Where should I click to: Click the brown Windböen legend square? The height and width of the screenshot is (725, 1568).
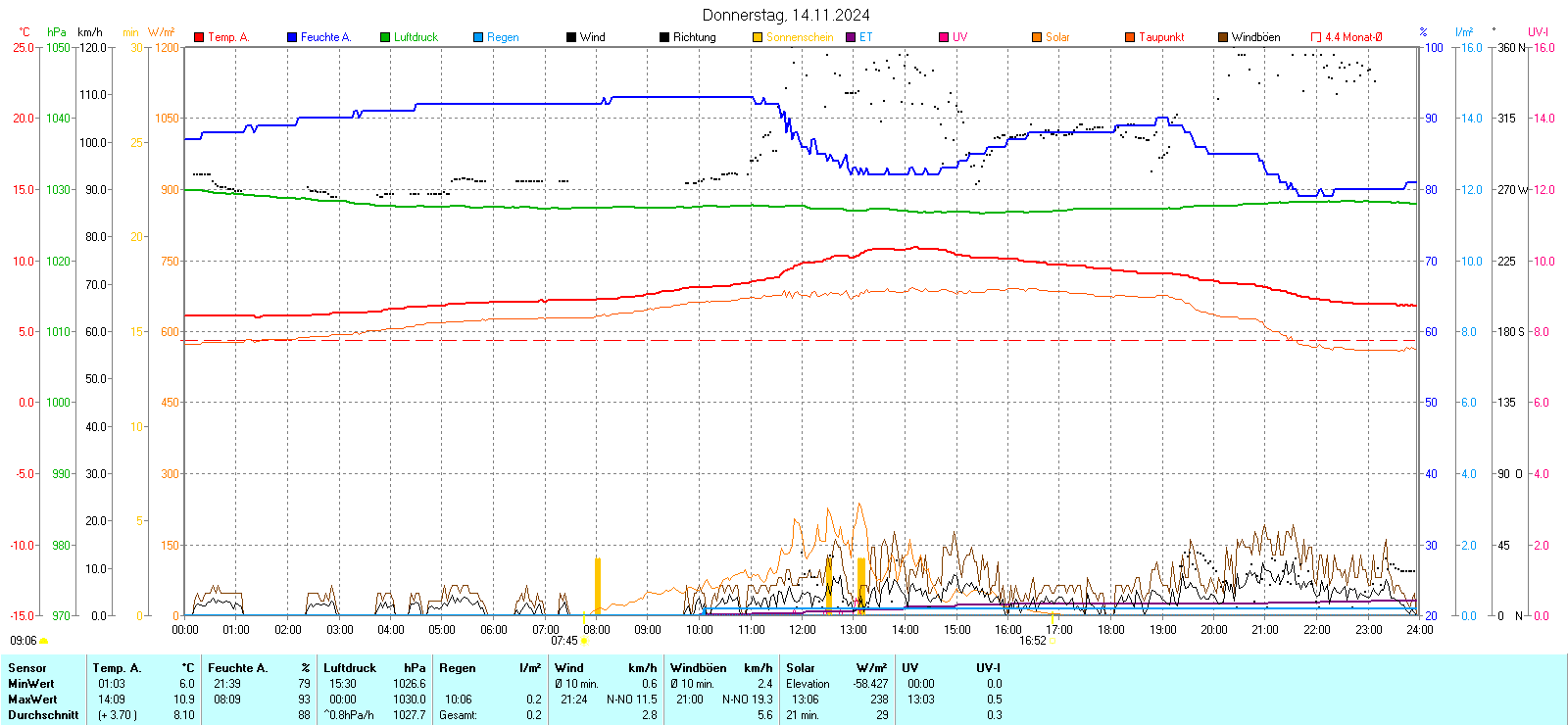[1223, 37]
